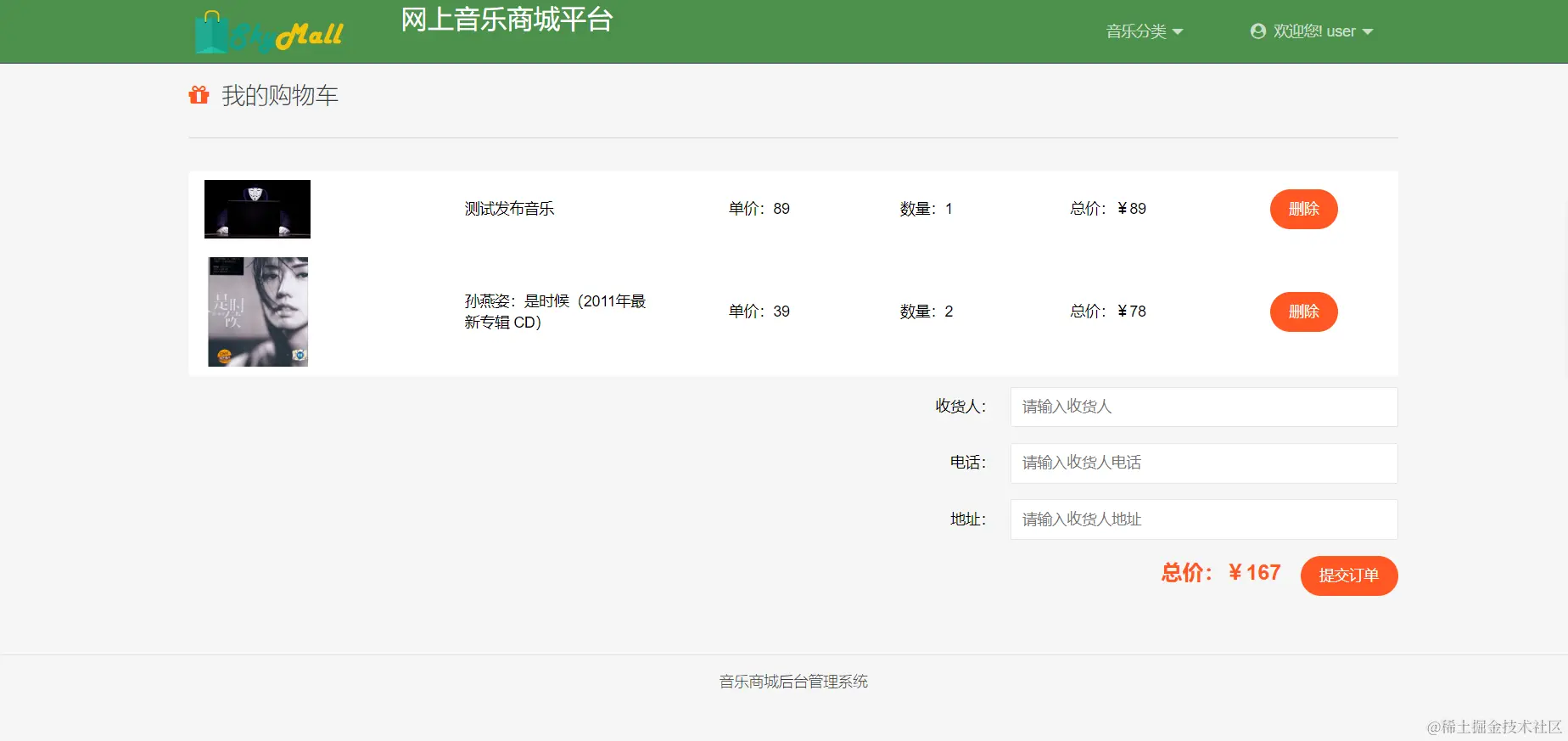
Task: Click the row total ¥78 text
Action: click(1108, 312)
